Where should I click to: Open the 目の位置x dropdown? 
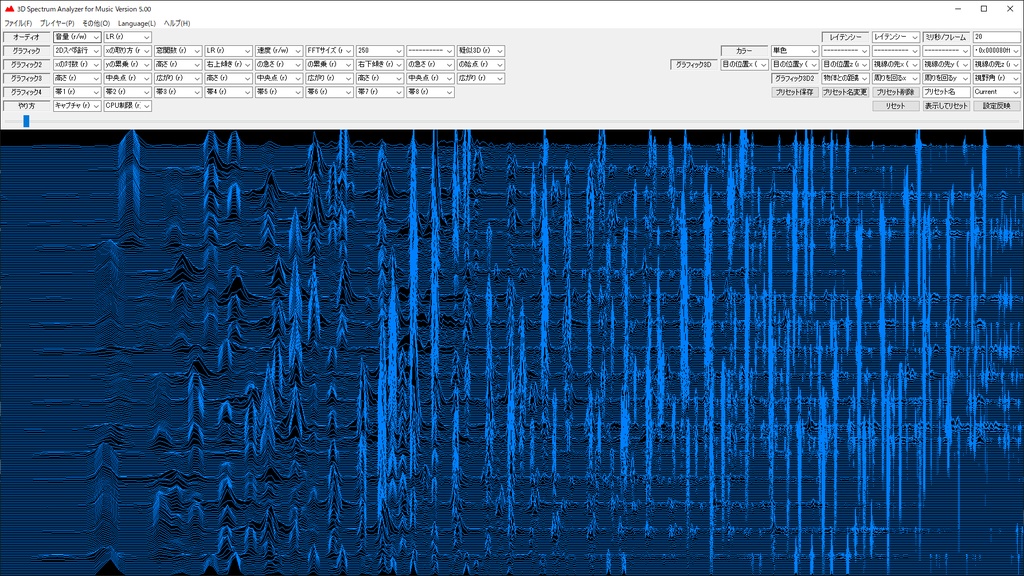(744, 65)
